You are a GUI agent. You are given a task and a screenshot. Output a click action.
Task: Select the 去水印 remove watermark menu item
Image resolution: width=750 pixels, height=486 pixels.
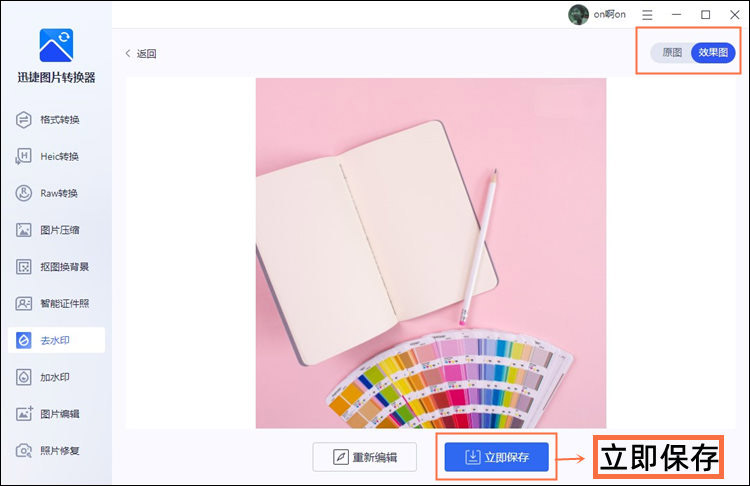56,340
